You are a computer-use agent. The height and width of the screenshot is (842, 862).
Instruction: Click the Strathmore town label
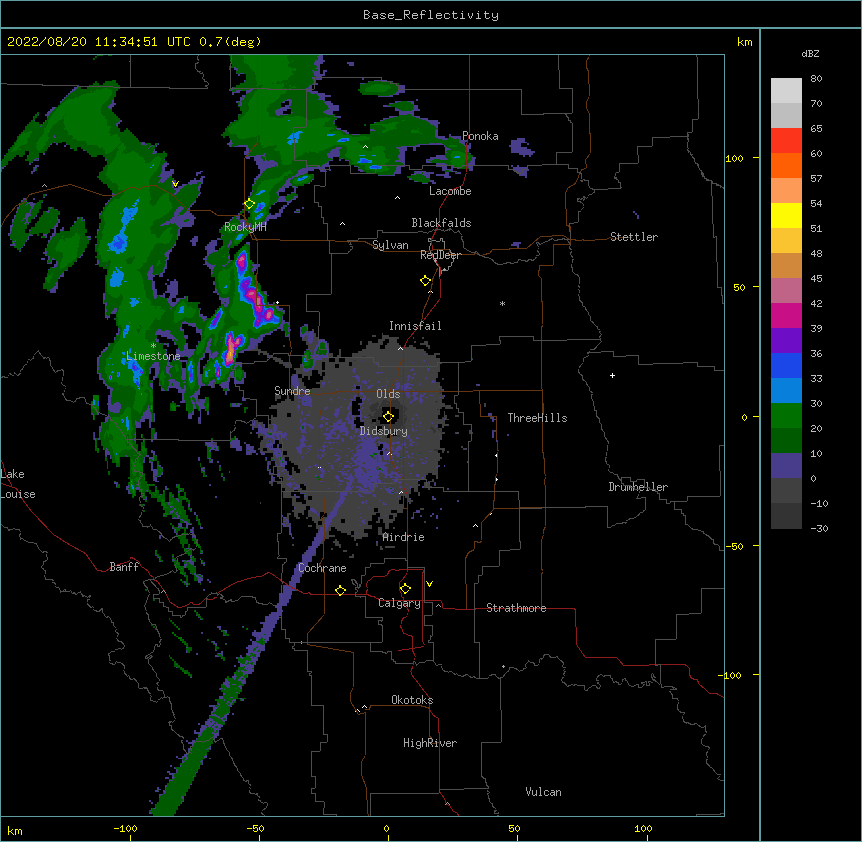pyautogui.click(x=516, y=608)
